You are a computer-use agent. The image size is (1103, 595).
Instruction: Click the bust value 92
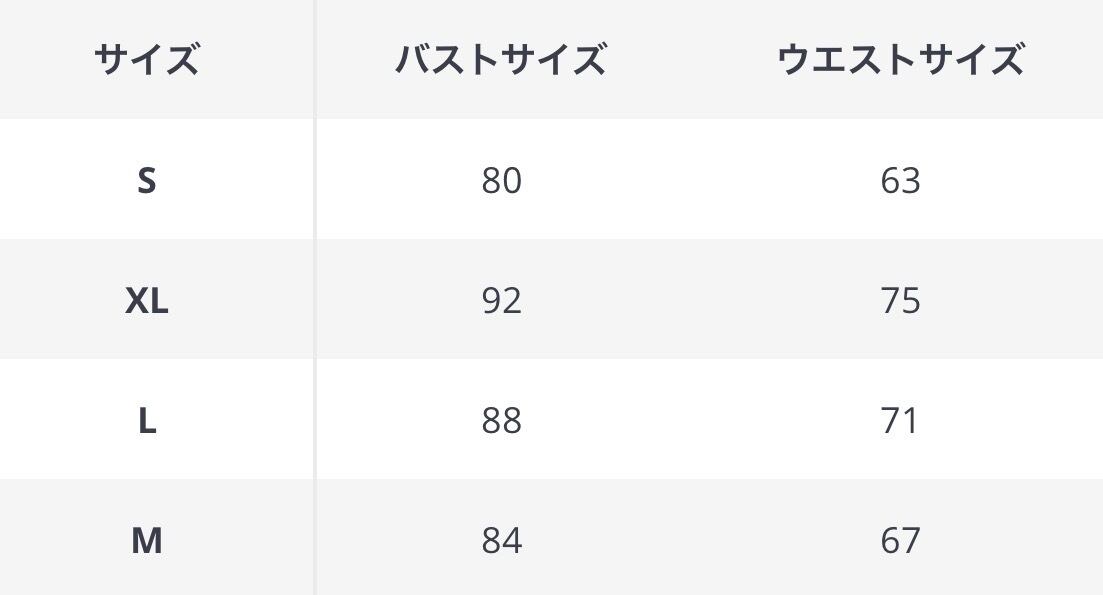pyautogui.click(x=501, y=301)
